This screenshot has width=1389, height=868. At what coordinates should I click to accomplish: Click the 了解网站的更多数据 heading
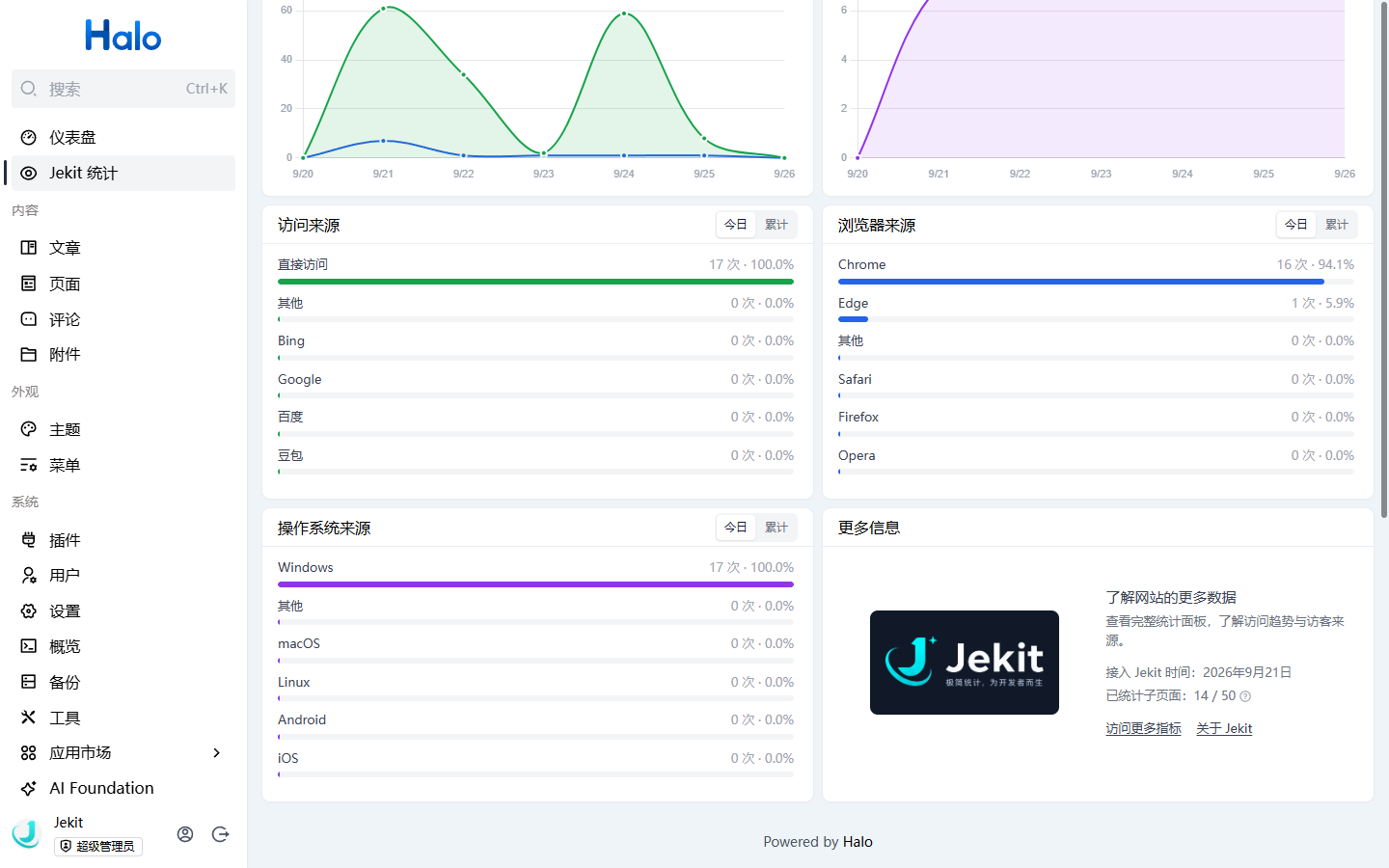click(x=1171, y=598)
